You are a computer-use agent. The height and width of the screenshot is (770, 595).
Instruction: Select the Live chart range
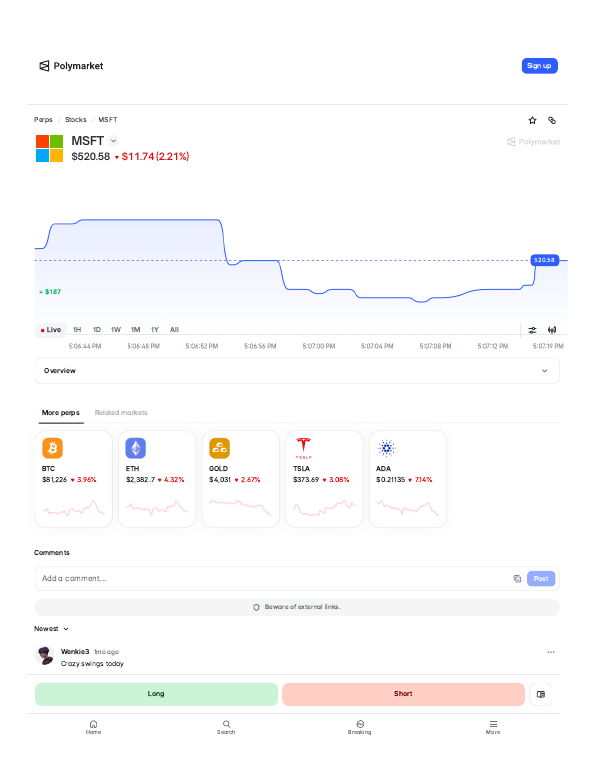coord(51,330)
